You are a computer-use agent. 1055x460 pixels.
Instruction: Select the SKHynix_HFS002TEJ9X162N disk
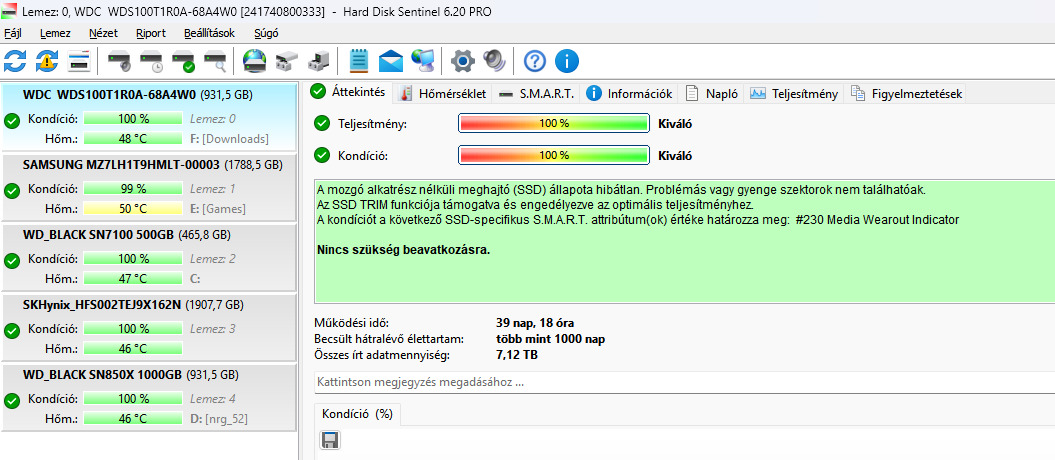pos(148,327)
